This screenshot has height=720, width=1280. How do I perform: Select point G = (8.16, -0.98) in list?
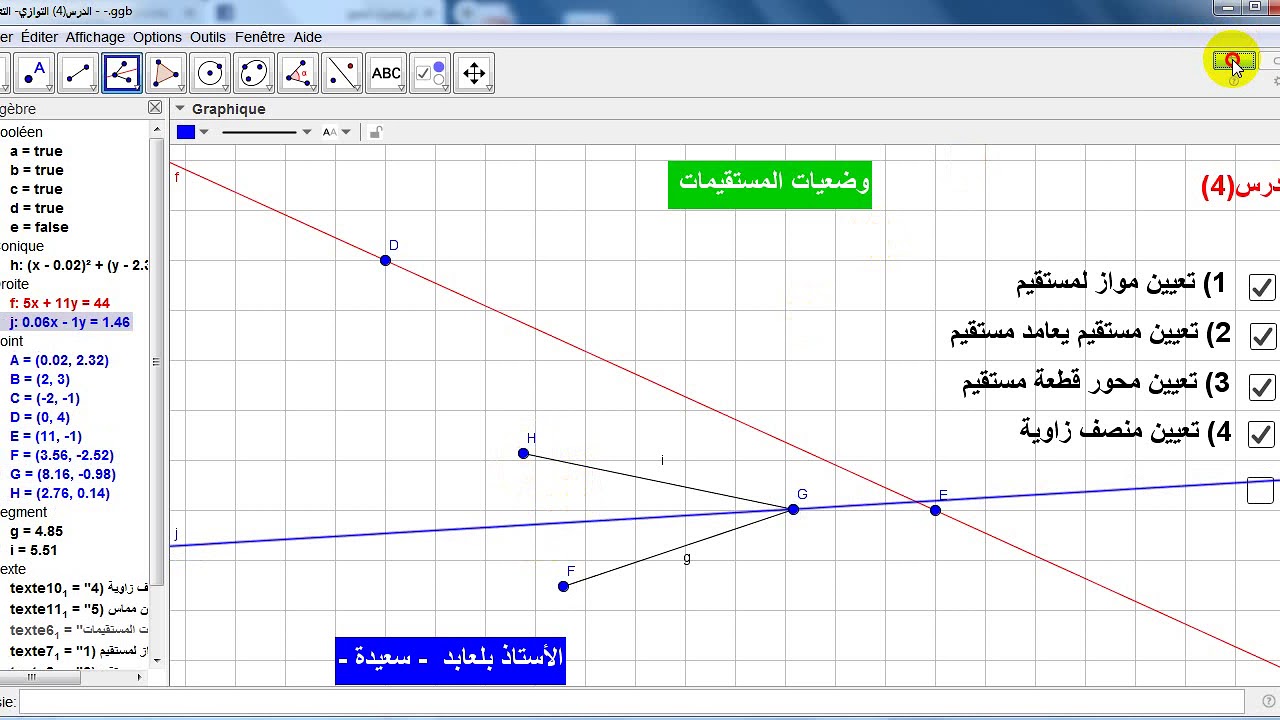[63, 474]
